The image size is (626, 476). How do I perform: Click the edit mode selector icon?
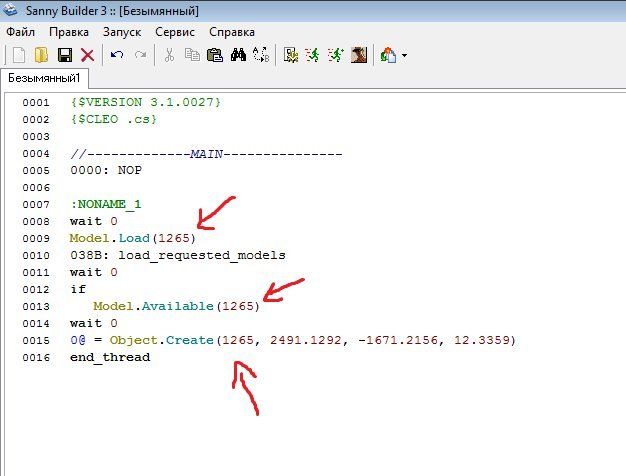click(x=388, y=55)
